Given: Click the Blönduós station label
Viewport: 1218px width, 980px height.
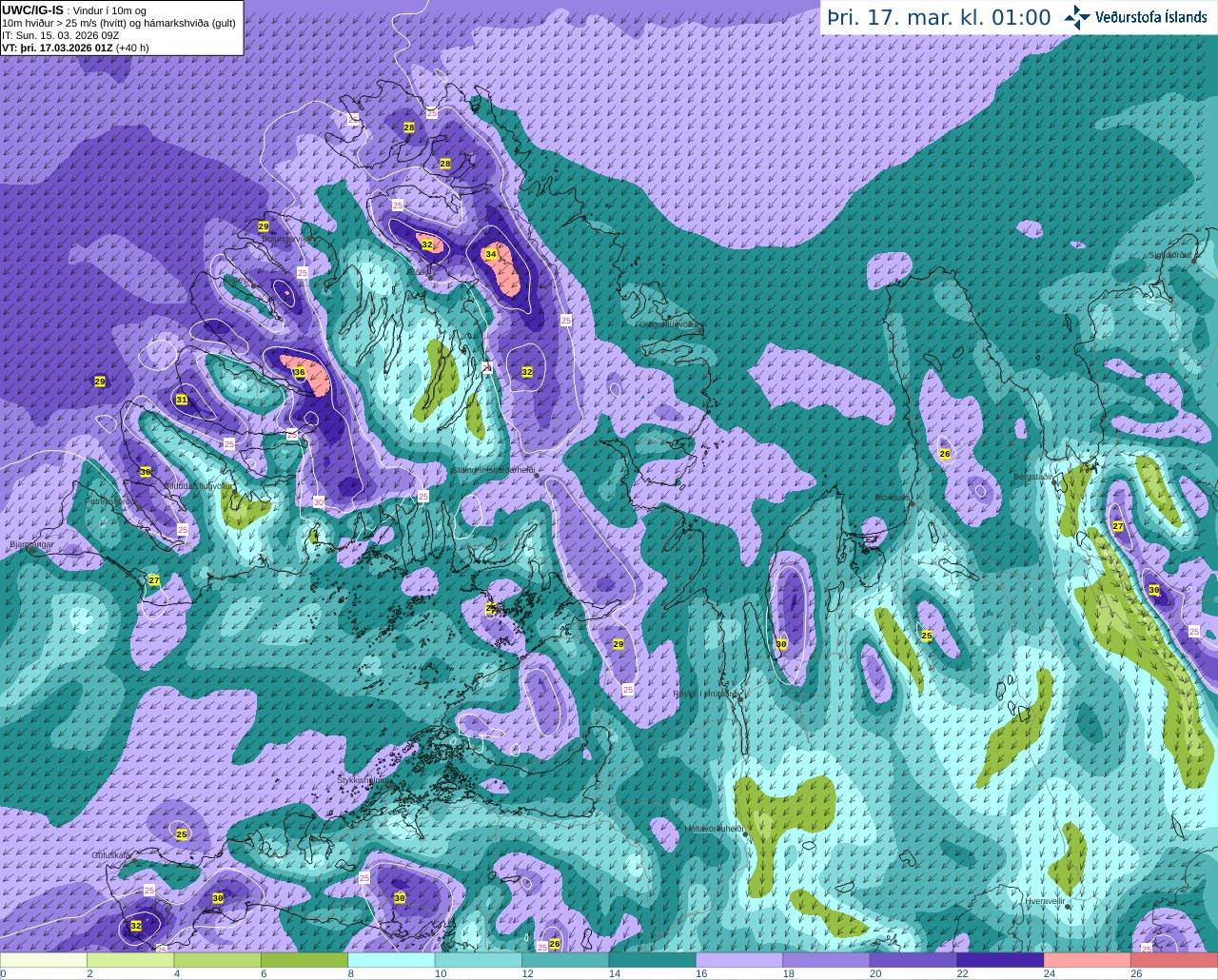Looking at the screenshot, I should point(893,497).
